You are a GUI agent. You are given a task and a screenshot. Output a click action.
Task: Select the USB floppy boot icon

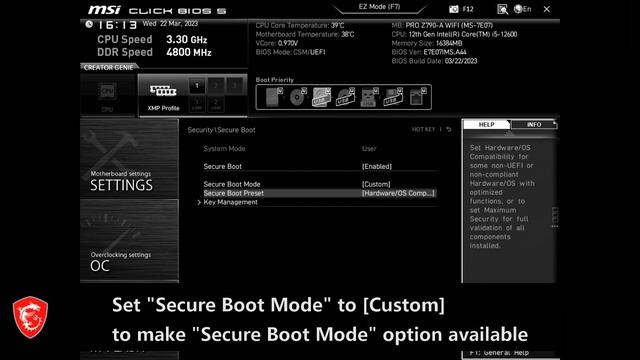click(393, 97)
